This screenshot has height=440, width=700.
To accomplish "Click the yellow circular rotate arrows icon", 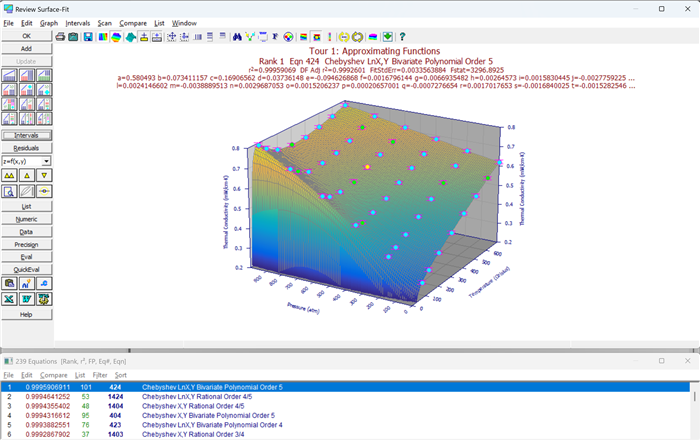I will click(x=357, y=37).
